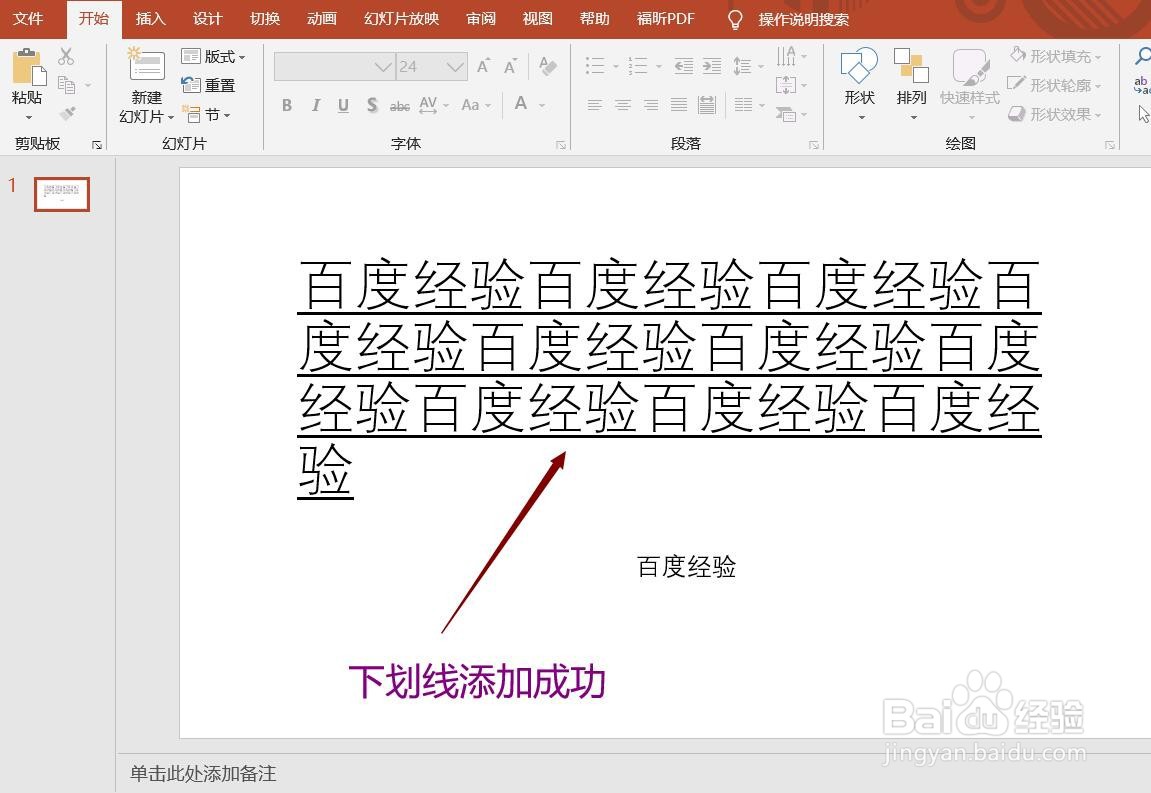Switch to the Review (审阅) tab
The image size is (1151, 793).
(481, 19)
